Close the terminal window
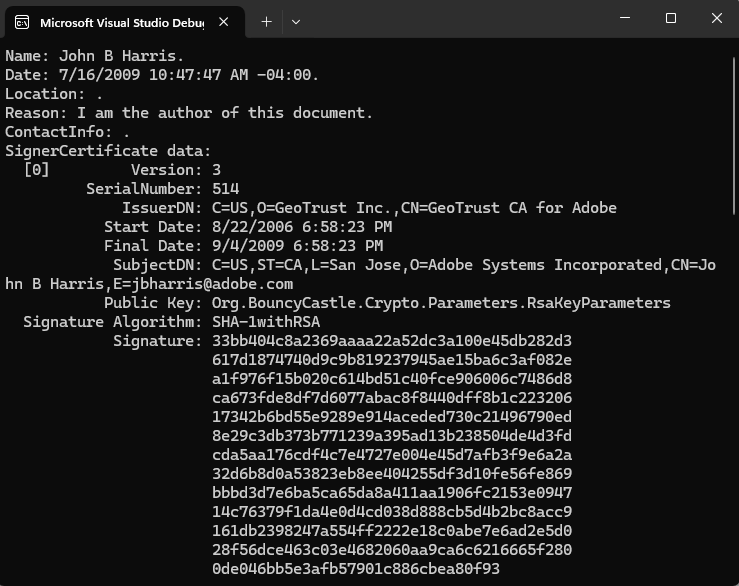Image resolution: width=739 pixels, height=586 pixels. click(x=716, y=19)
